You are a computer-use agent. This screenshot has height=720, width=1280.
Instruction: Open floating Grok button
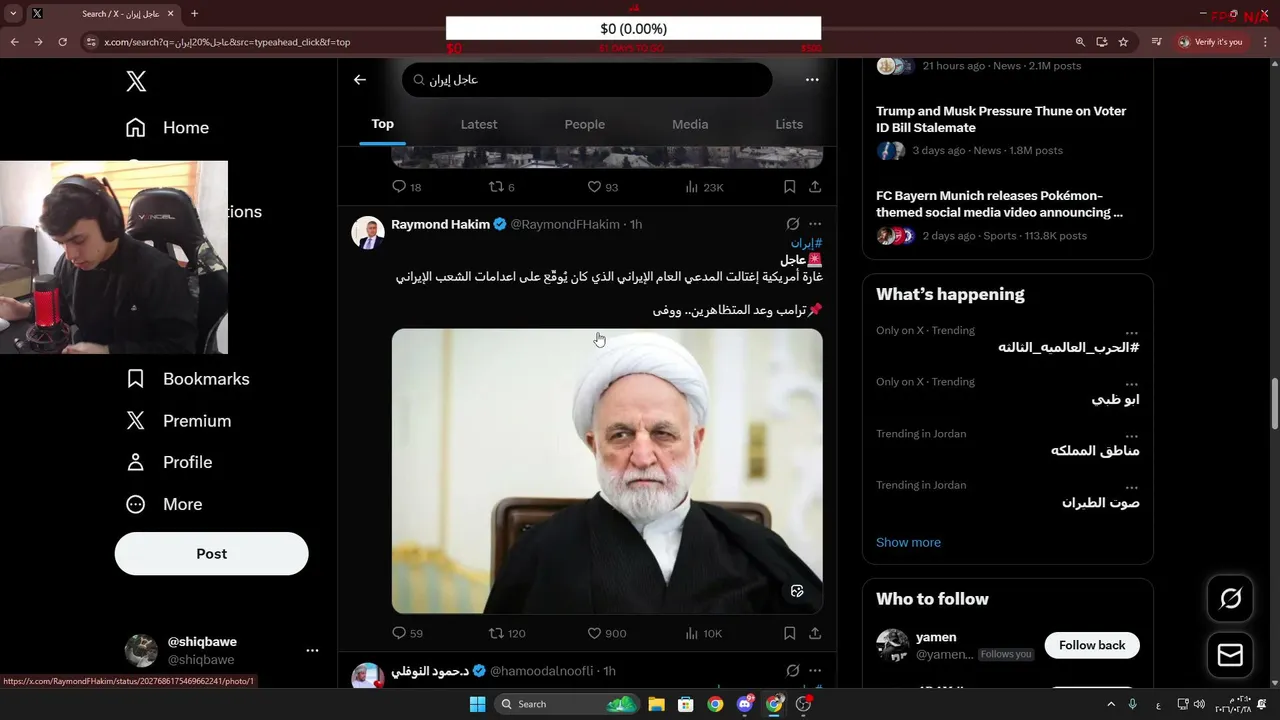[x=1230, y=598]
